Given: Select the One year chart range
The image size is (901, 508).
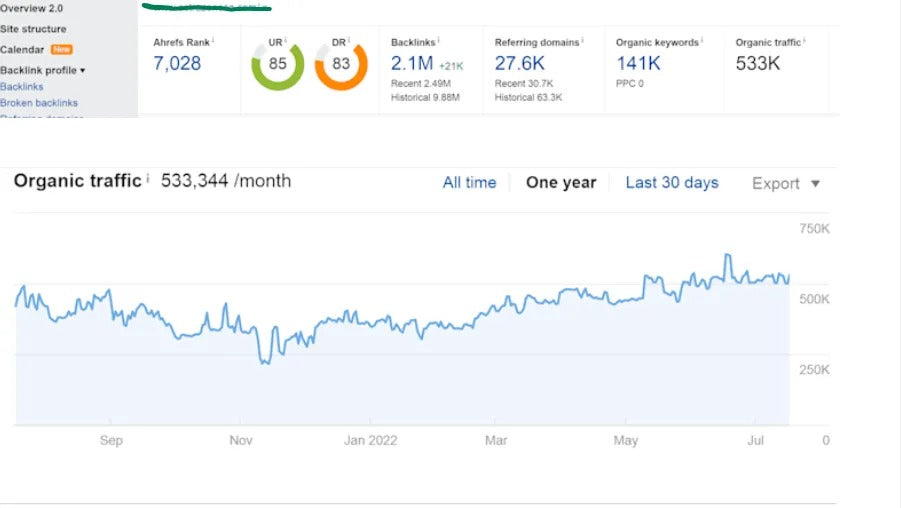Looking at the screenshot, I should [561, 183].
